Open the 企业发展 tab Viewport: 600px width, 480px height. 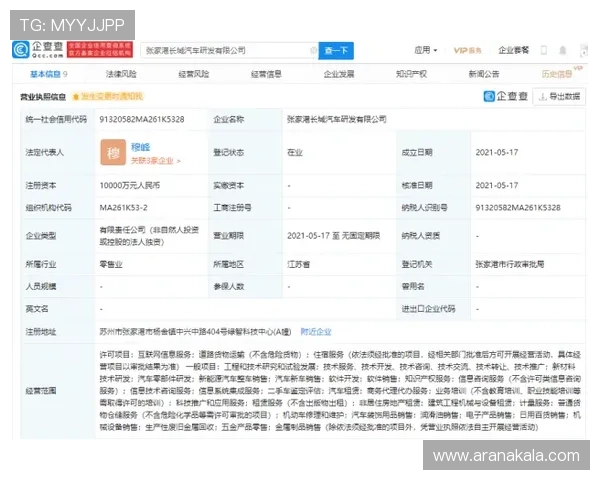click(339, 74)
